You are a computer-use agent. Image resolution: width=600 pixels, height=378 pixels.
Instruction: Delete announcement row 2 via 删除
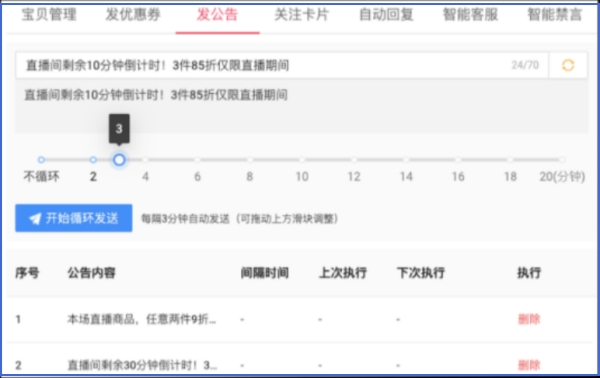(x=529, y=365)
